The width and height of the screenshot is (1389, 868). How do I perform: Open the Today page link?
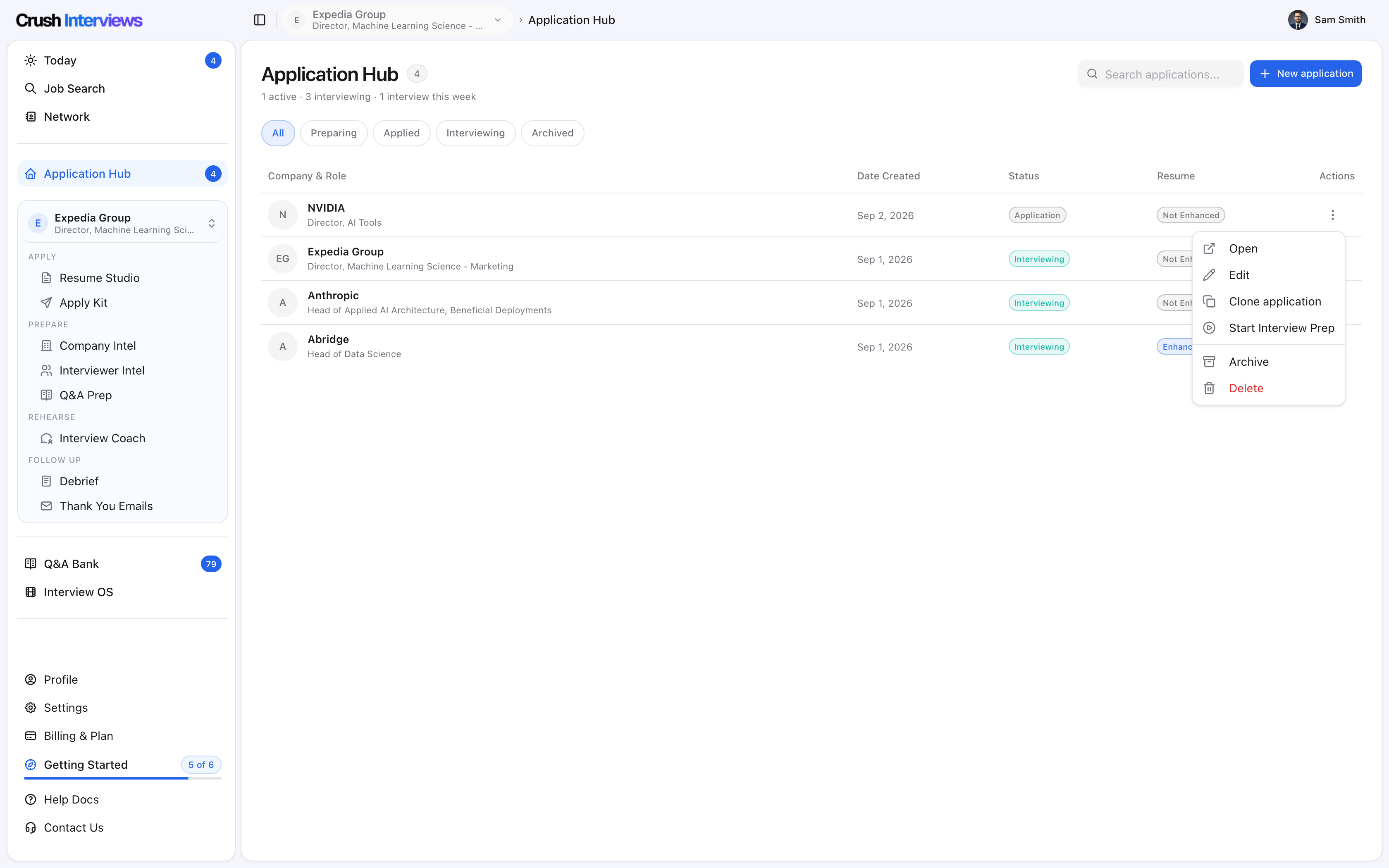[123, 60]
